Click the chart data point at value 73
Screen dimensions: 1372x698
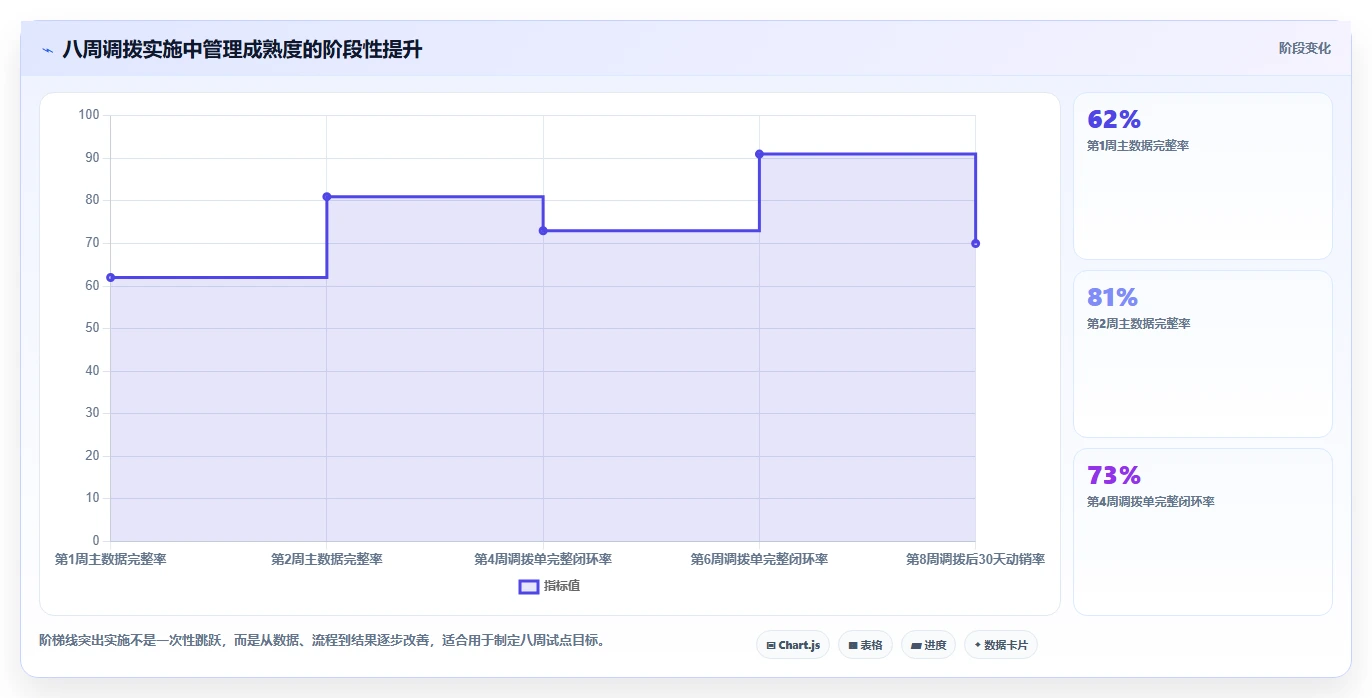click(x=543, y=231)
